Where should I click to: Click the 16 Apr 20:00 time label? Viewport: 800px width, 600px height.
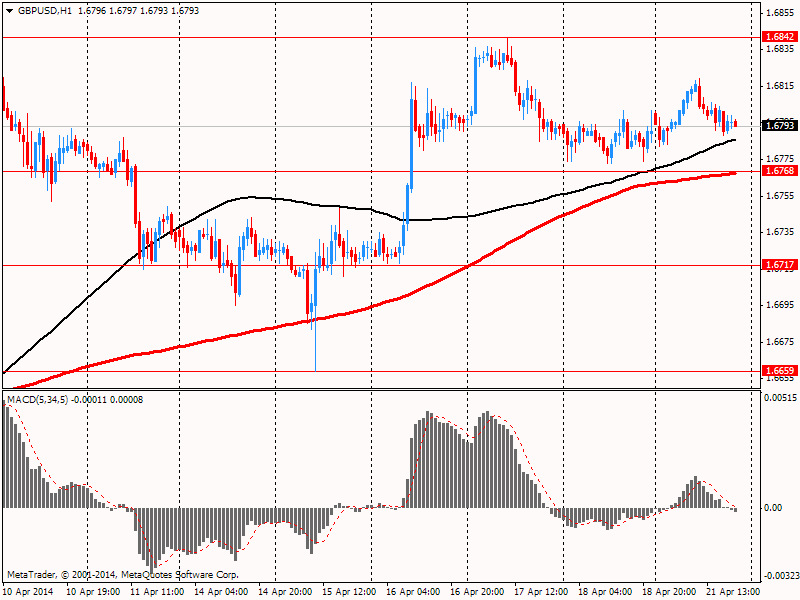[478, 592]
